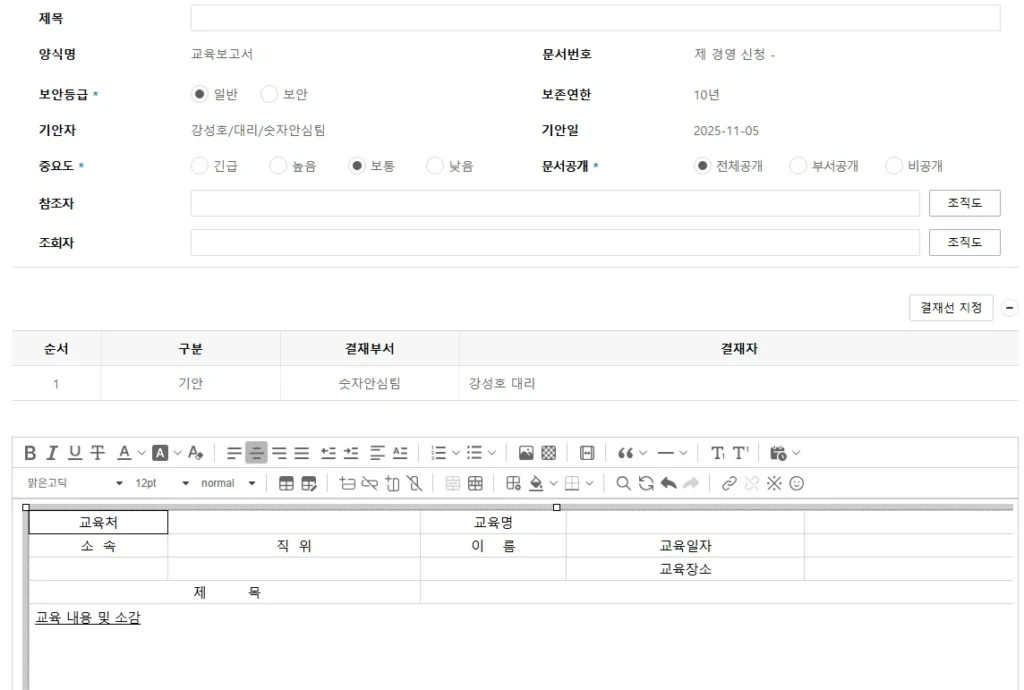Click the insert image icon
Image resolution: width=1024 pixels, height=690 pixels.
pos(526,453)
